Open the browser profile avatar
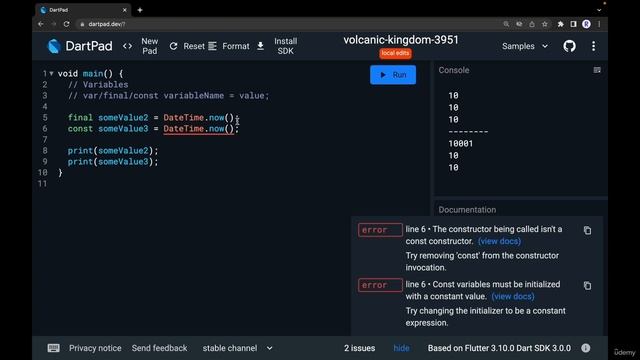640x360 pixels. pyautogui.click(x=586, y=24)
